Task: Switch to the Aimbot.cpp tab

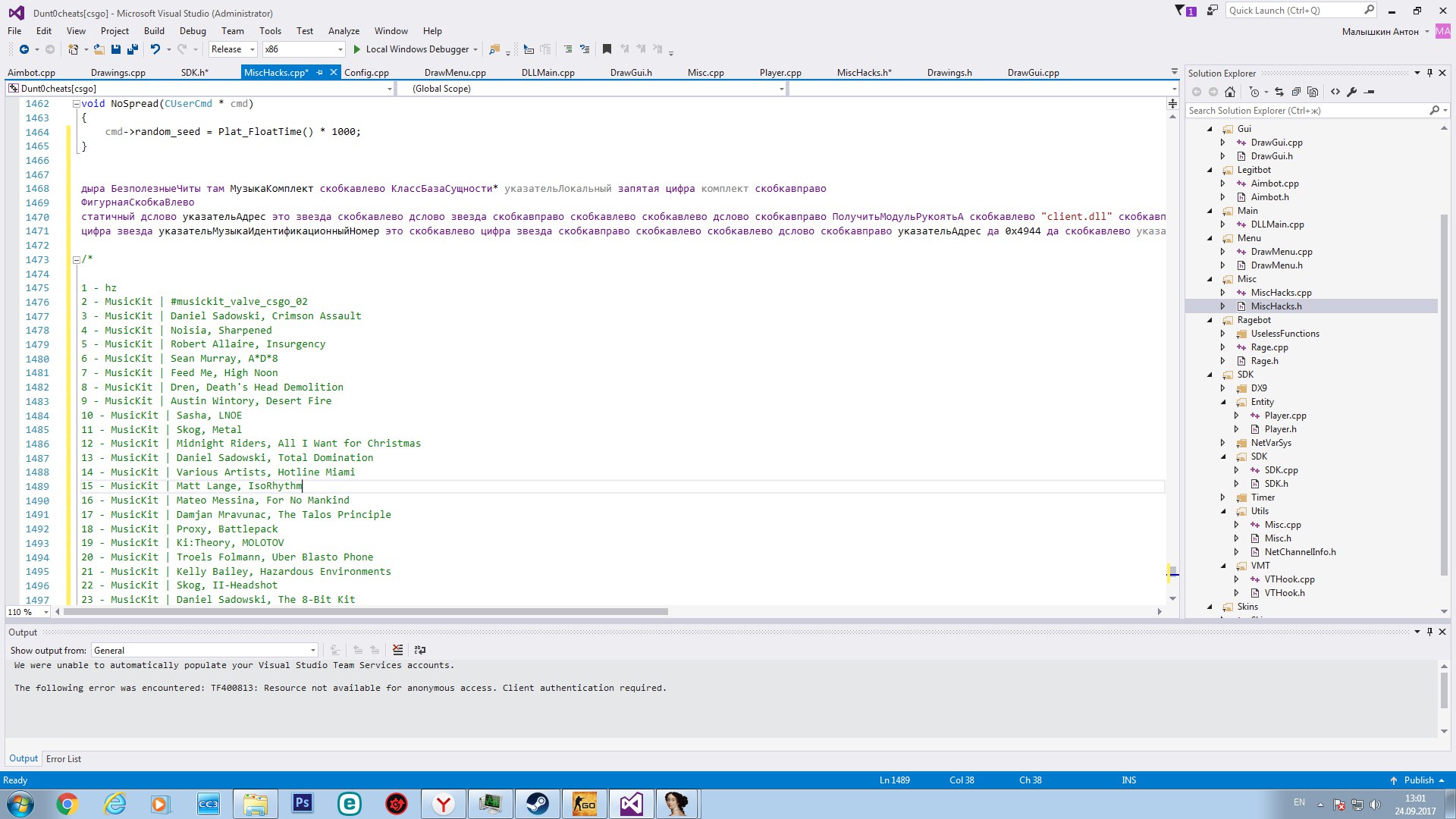Action: 31,73
